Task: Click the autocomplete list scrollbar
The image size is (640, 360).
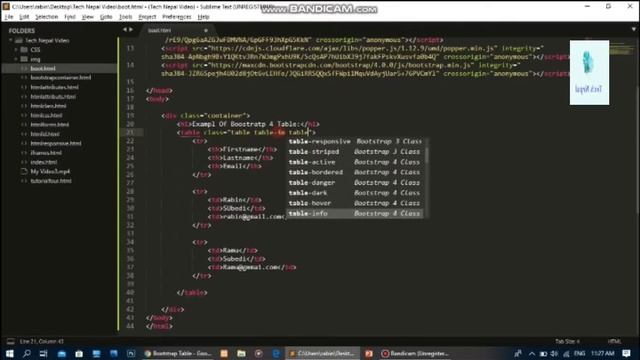Action: [x=427, y=155]
